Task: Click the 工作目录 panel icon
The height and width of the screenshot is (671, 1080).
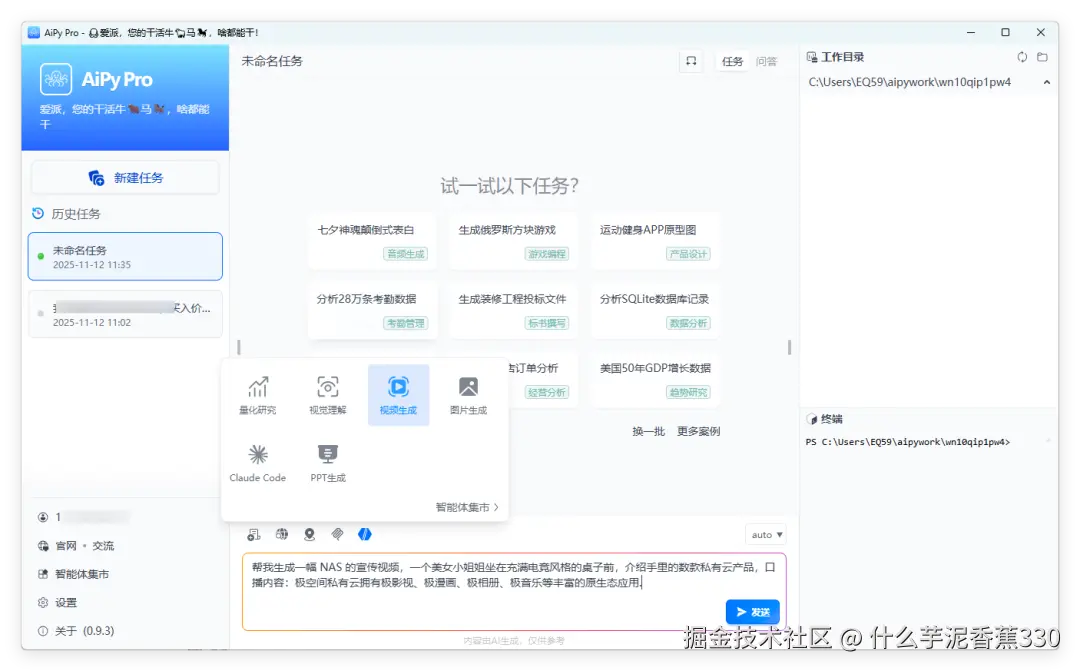Action: point(811,57)
